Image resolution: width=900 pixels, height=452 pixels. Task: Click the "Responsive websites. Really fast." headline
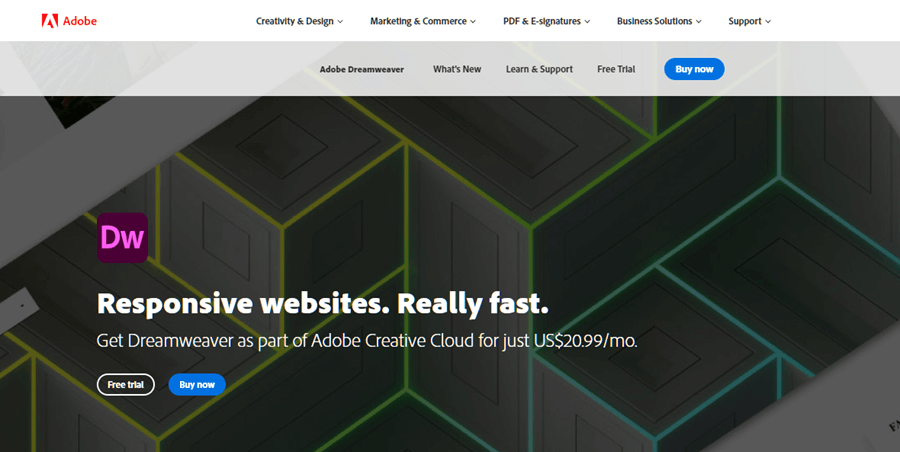[322, 303]
